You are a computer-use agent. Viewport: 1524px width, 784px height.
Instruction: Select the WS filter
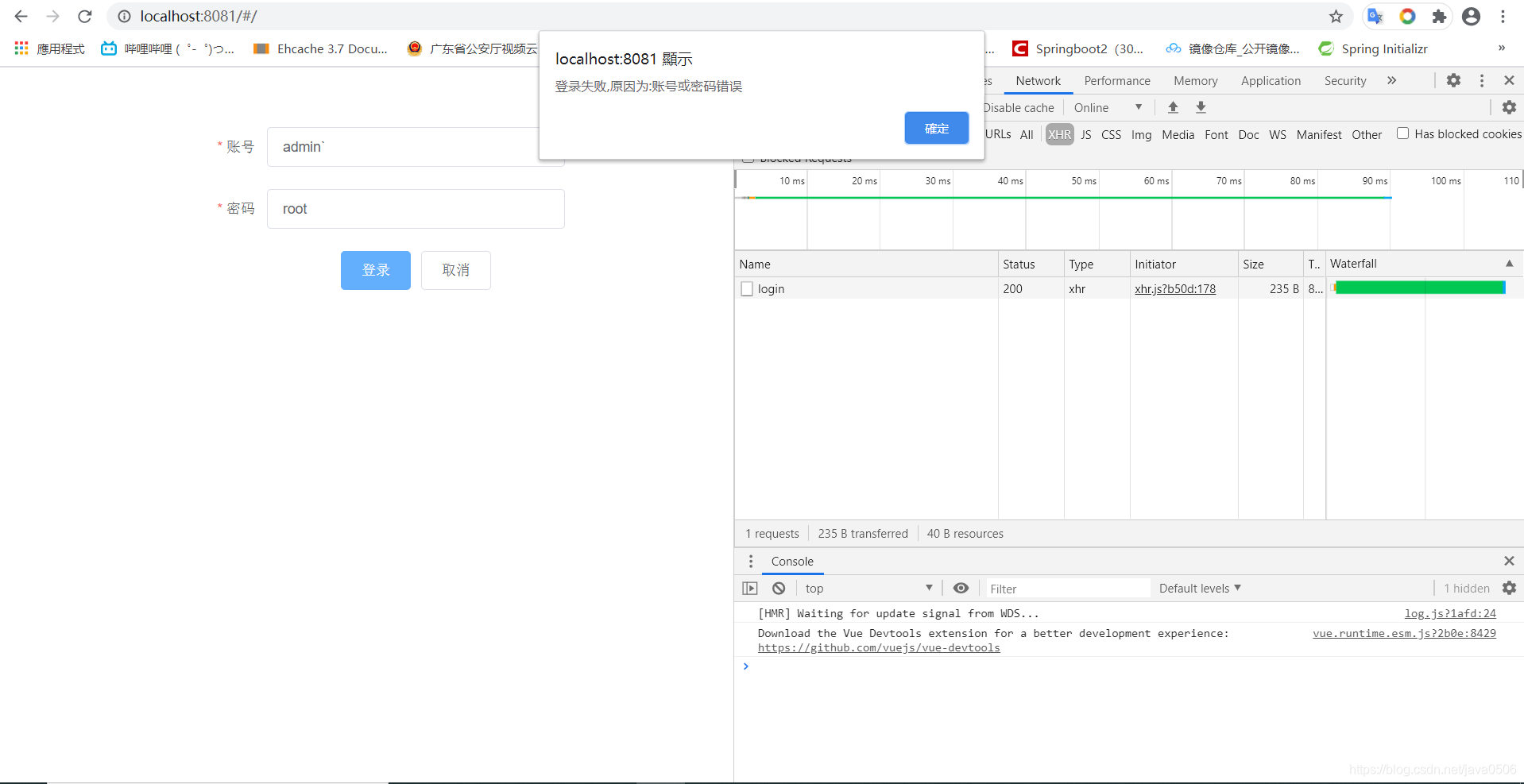tap(1277, 134)
